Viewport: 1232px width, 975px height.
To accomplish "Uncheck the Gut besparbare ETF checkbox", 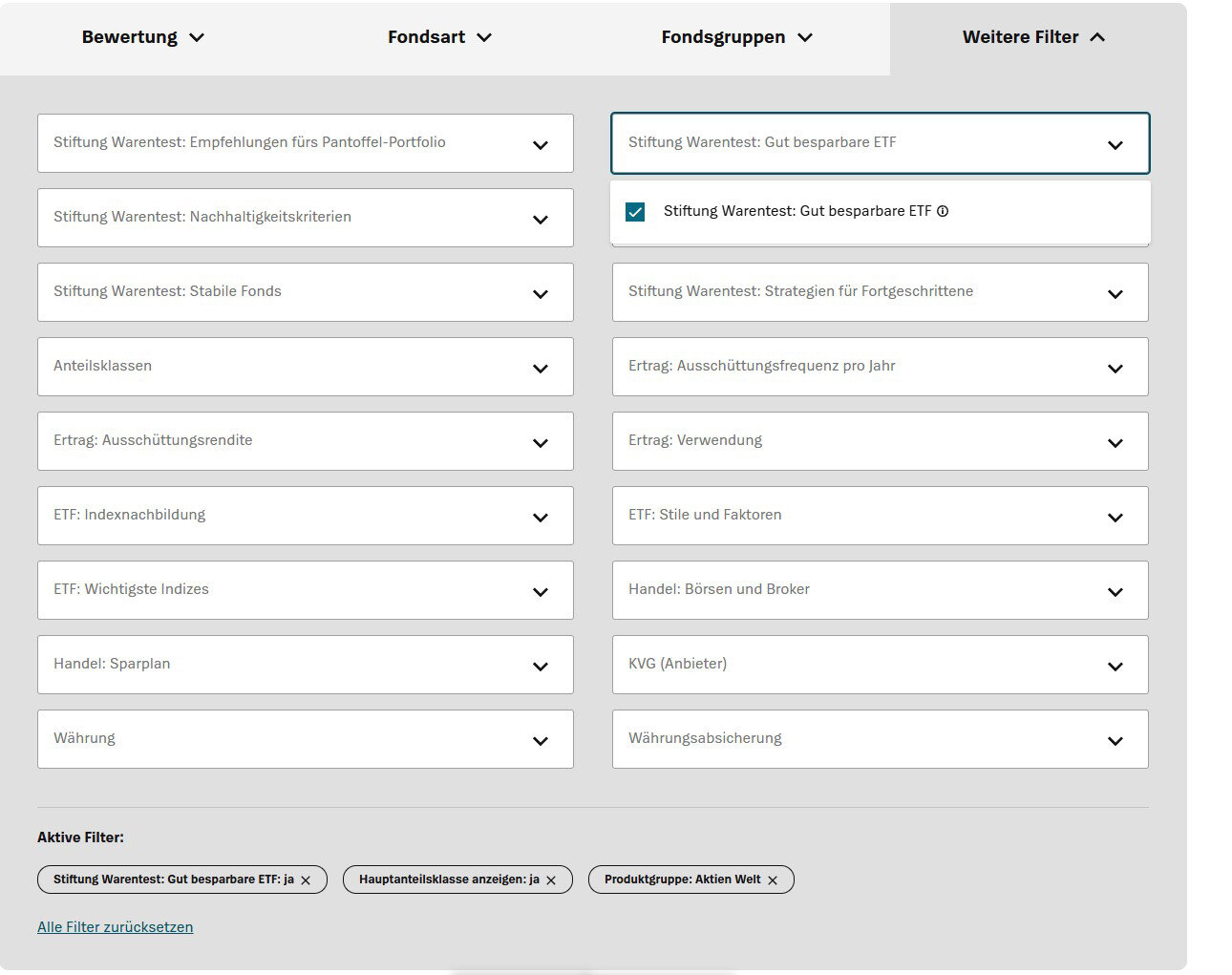I will point(635,212).
